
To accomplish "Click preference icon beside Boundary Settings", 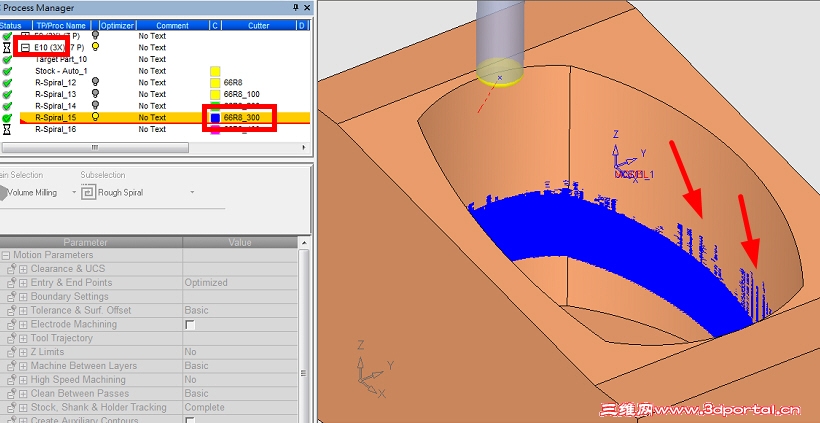I will click(12, 297).
